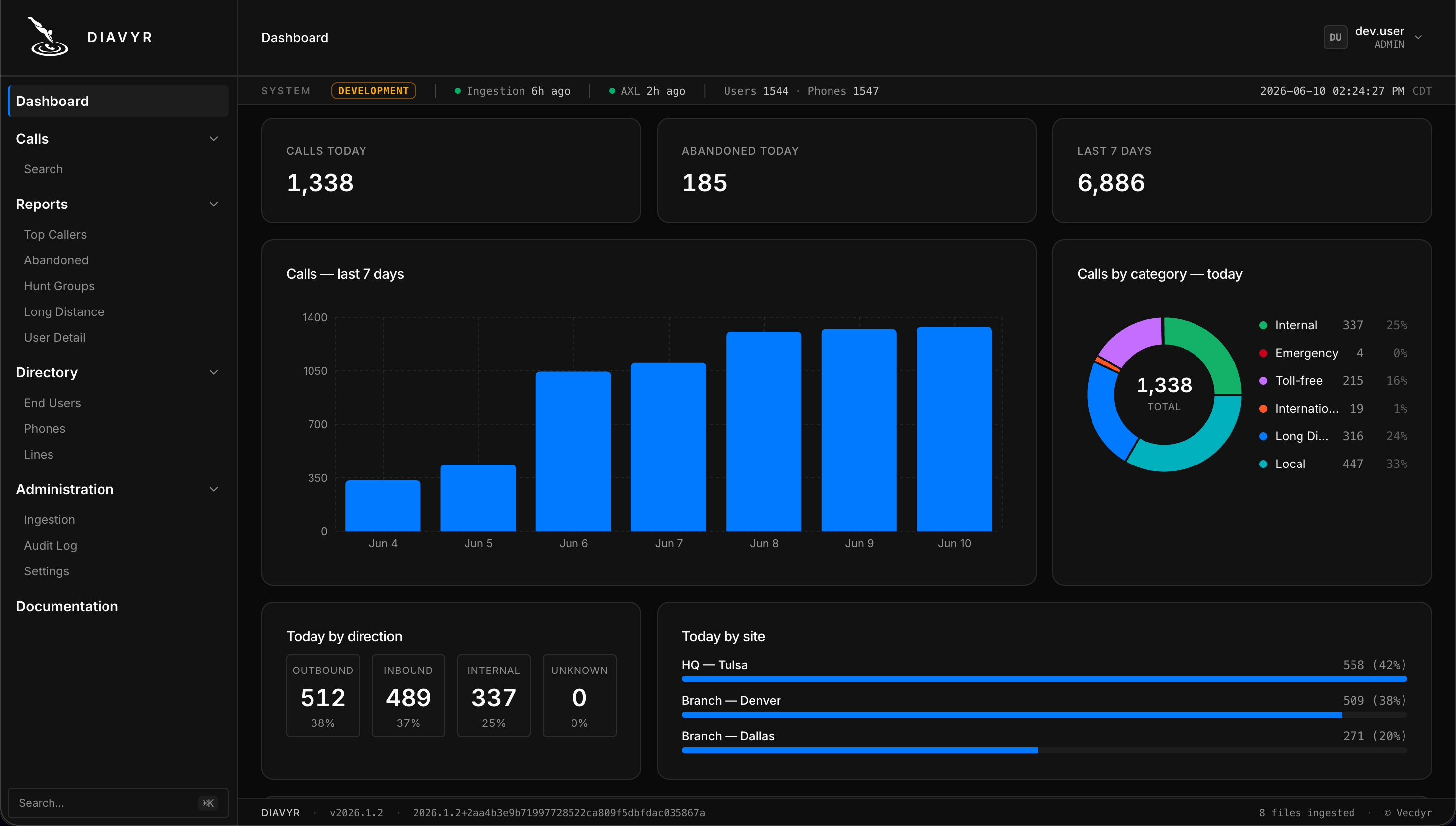The image size is (1456, 826).
Task: Click the green Ingestion status dot
Action: click(457, 91)
